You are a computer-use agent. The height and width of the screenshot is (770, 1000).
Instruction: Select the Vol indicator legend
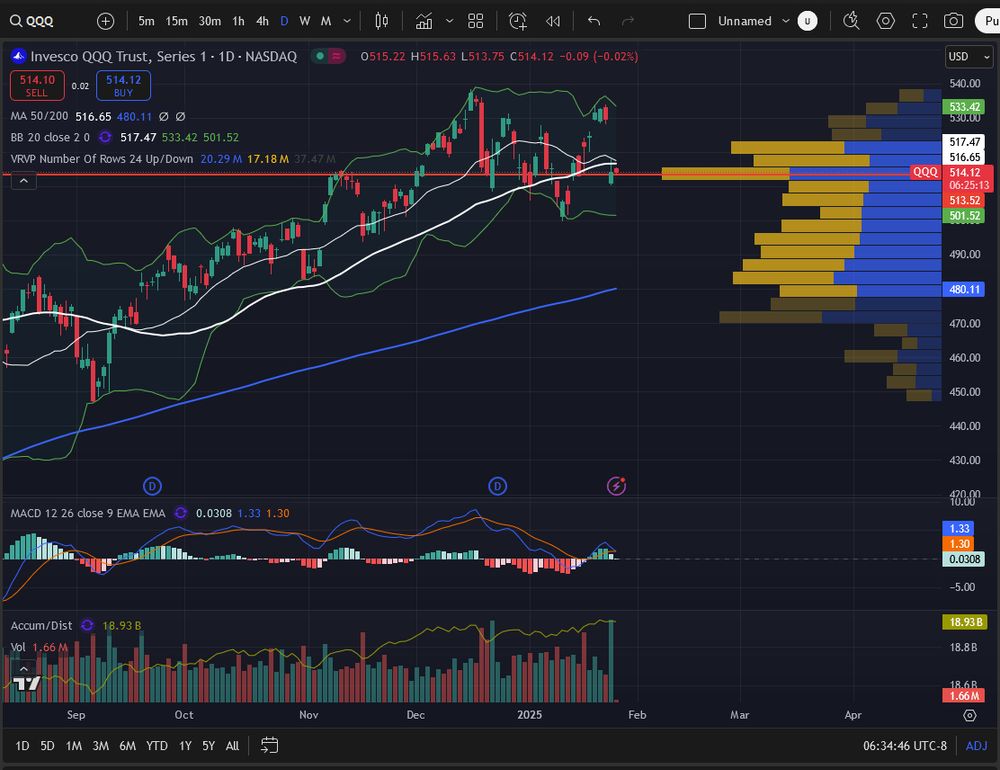[18, 647]
